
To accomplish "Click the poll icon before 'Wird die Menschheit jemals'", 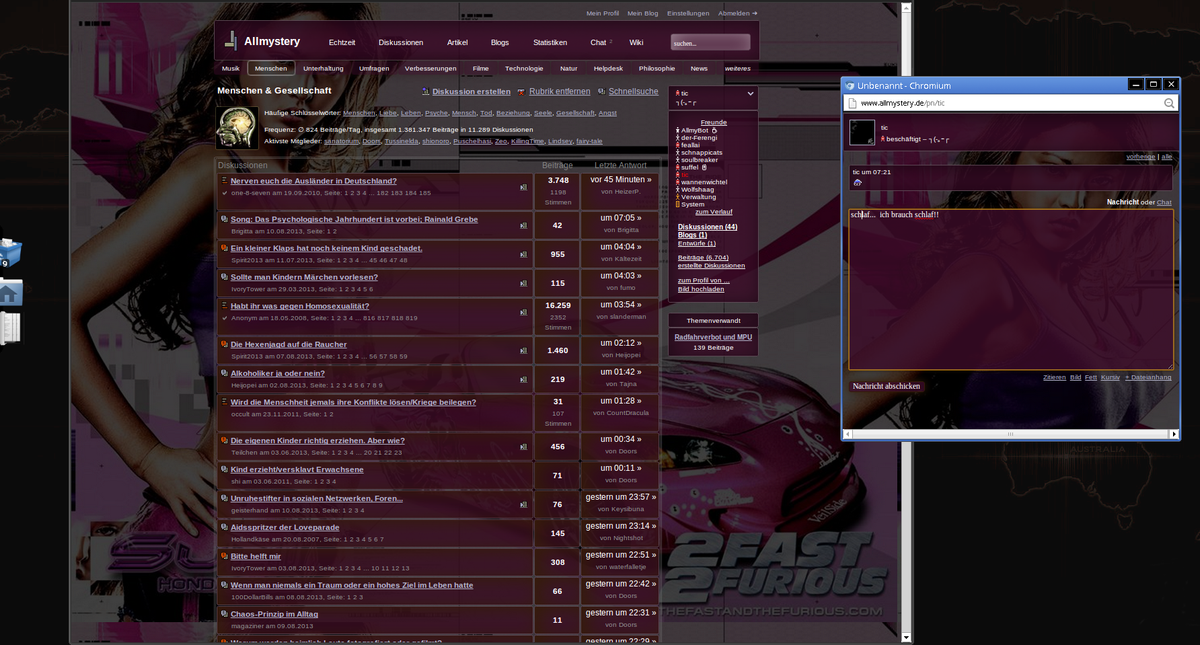I will 224,402.
